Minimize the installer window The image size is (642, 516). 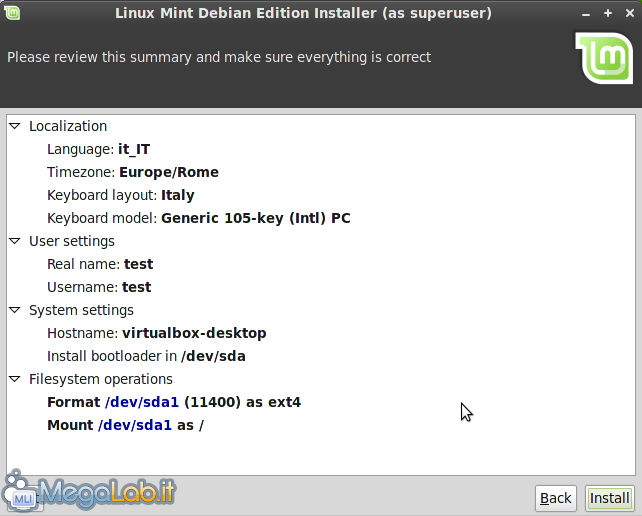586,13
